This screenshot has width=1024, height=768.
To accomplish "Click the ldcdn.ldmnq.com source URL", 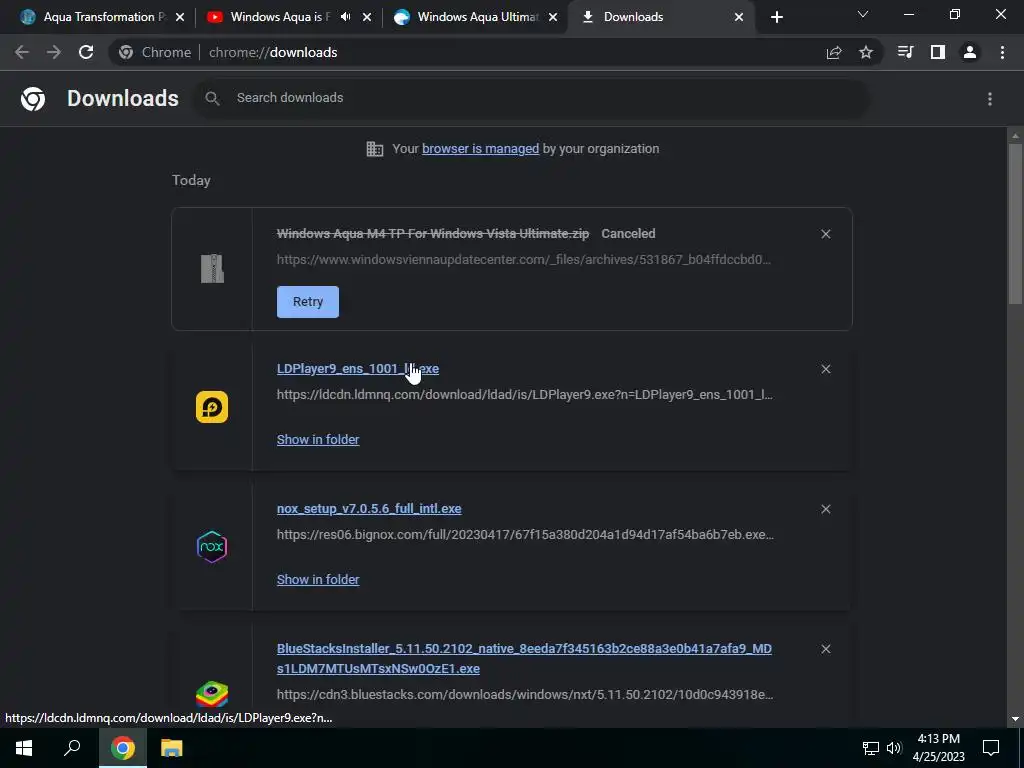I will 524,394.
